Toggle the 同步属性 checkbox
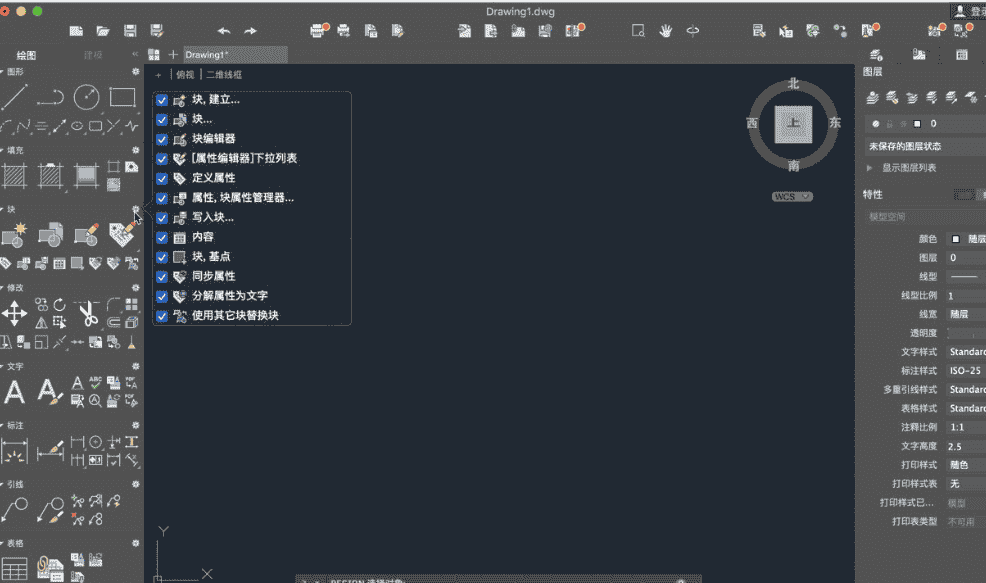This screenshot has width=986, height=583. click(x=161, y=276)
